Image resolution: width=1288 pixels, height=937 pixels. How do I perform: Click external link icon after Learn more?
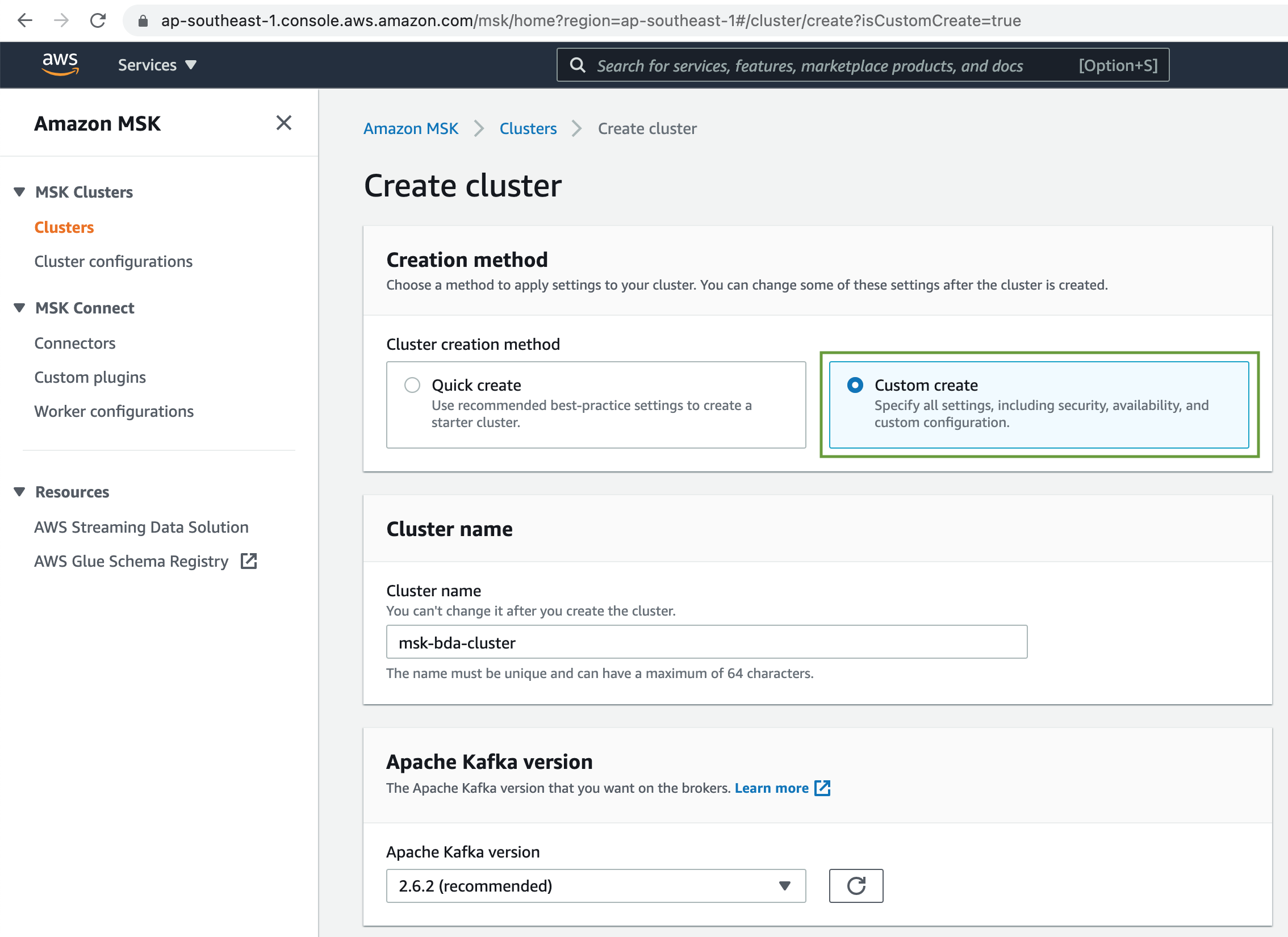coord(822,788)
